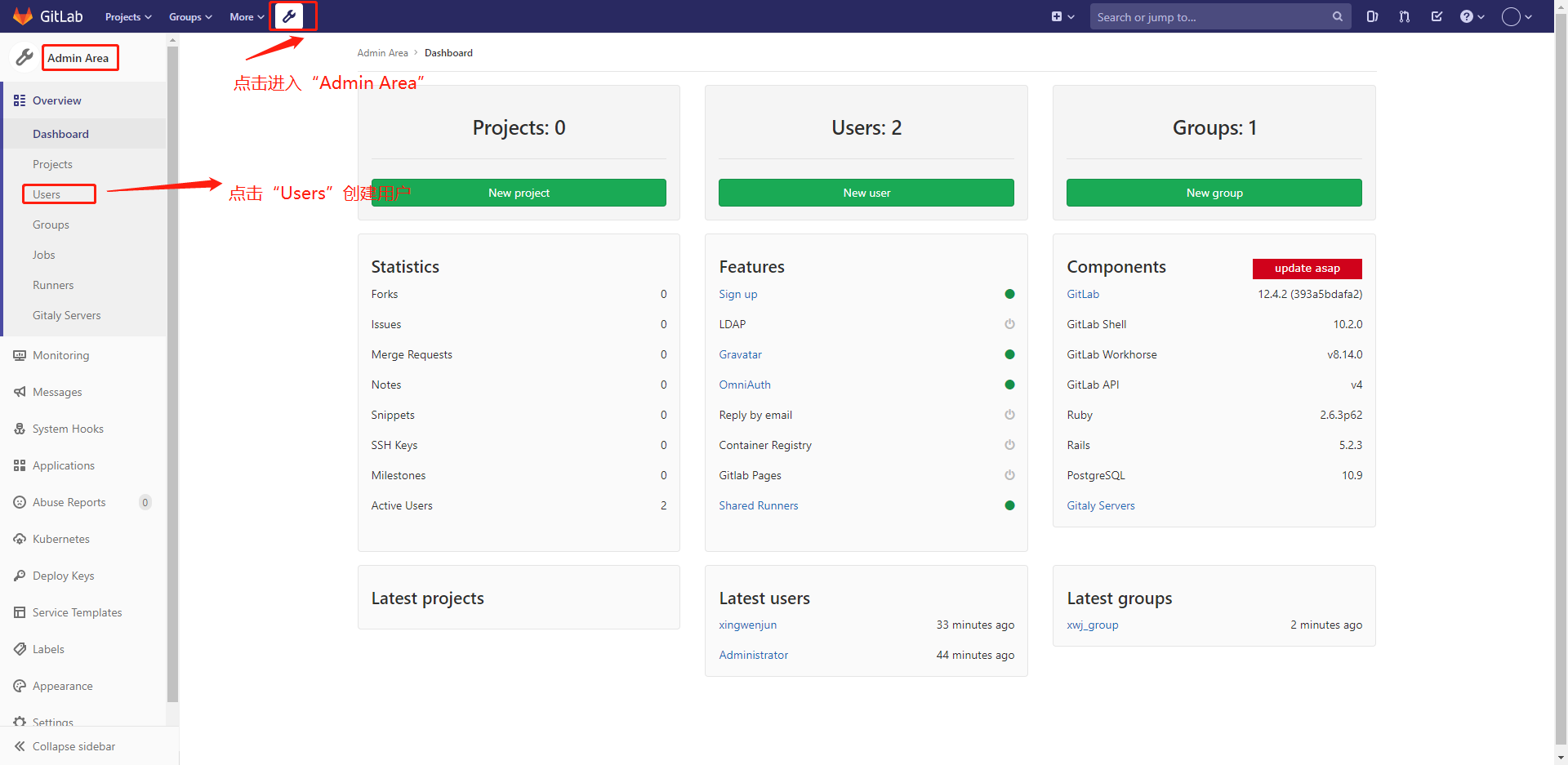Open the GitLab component link

coord(1083,294)
